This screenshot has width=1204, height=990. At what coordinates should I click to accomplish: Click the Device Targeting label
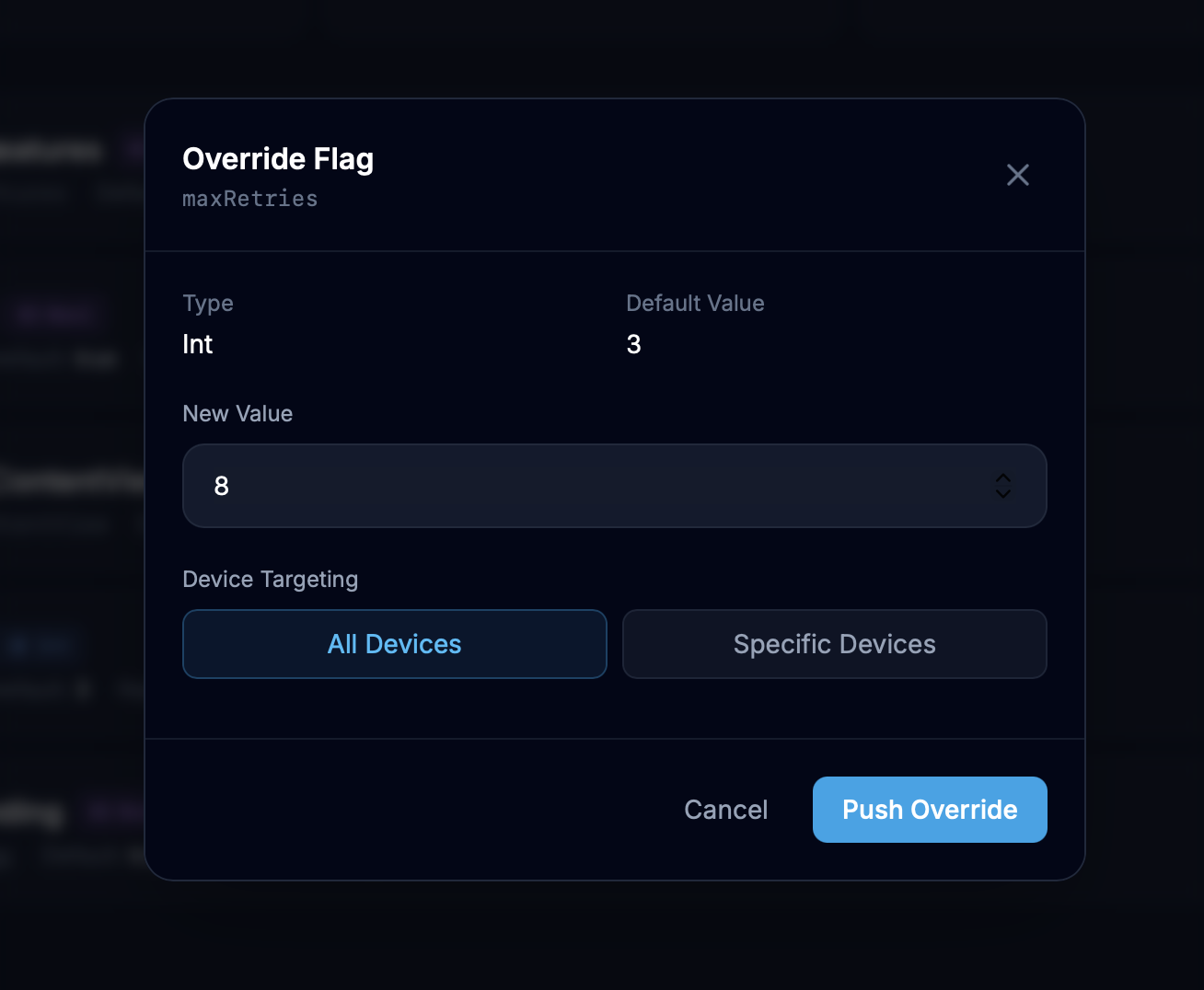[271, 580]
